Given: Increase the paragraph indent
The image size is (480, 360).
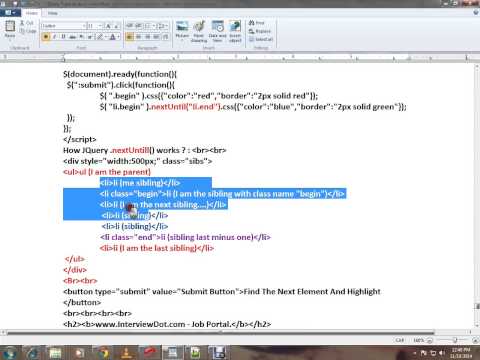Looking at the screenshot, I should pos(139,26).
